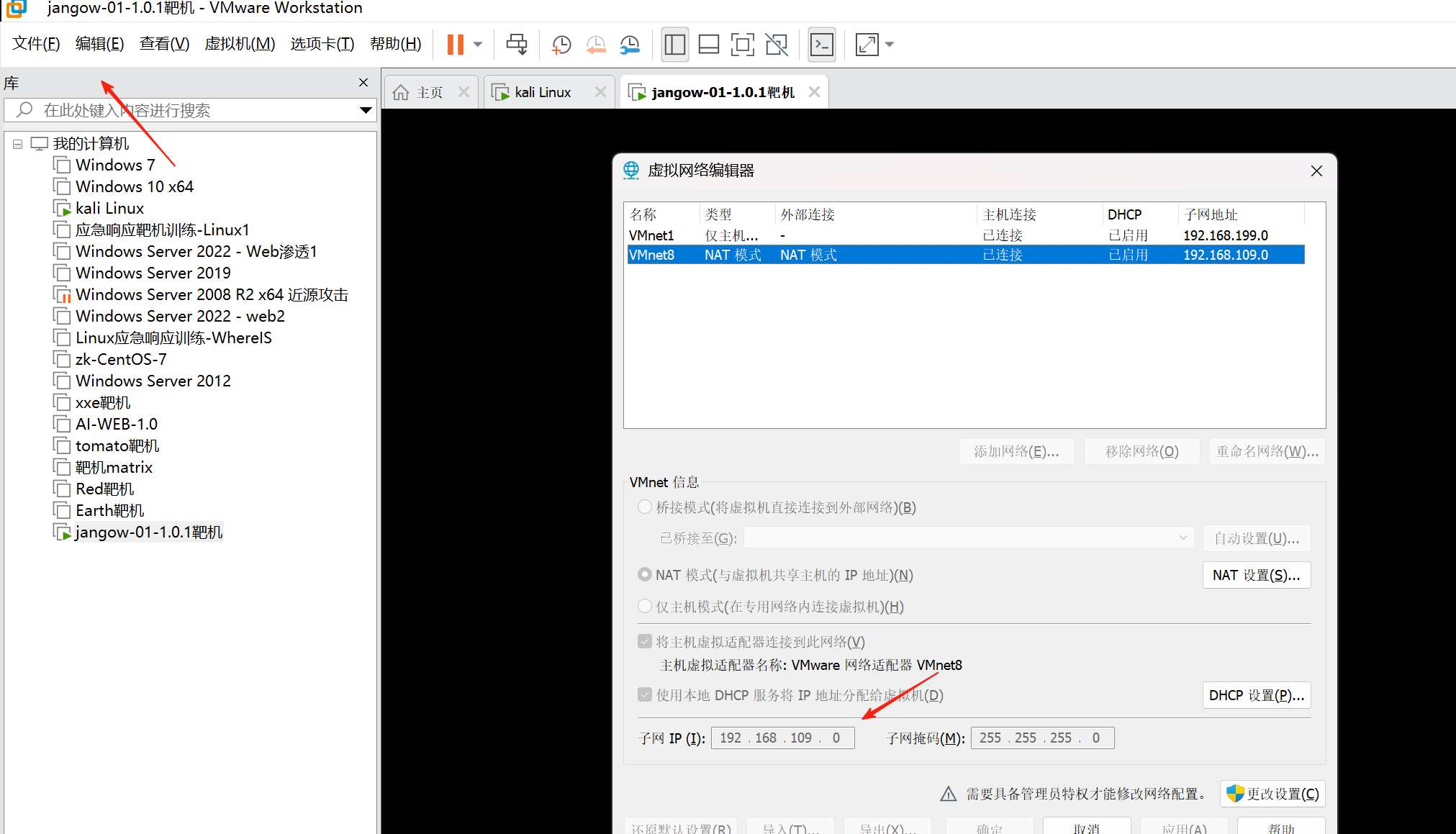Open the 选项卡(T) menu
The height and width of the screenshot is (834, 1456).
pos(322,45)
